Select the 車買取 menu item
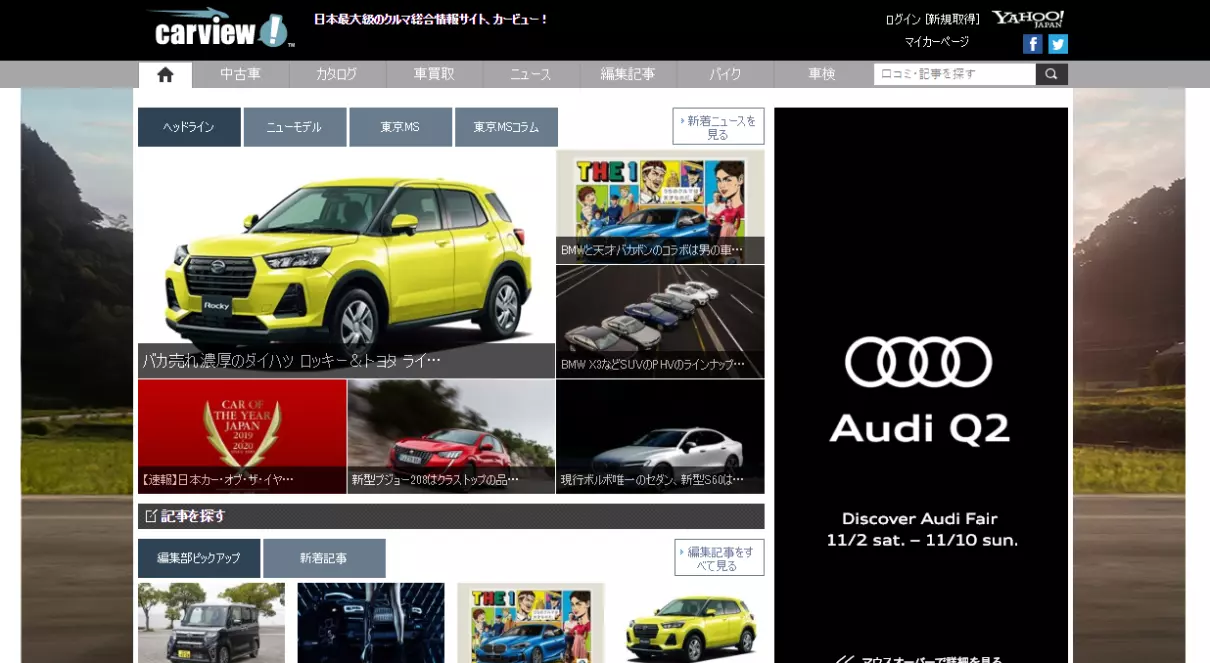 pyautogui.click(x=434, y=74)
